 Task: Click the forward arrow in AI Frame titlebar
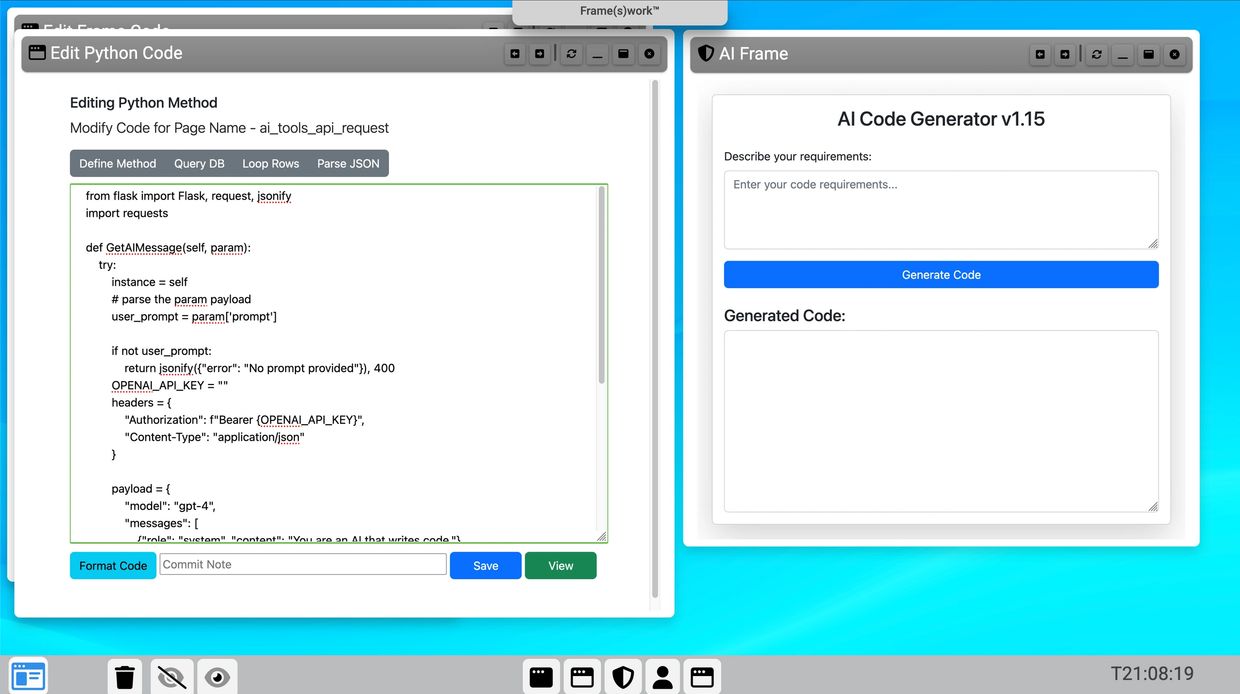pyautogui.click(x=1065, y=54)
